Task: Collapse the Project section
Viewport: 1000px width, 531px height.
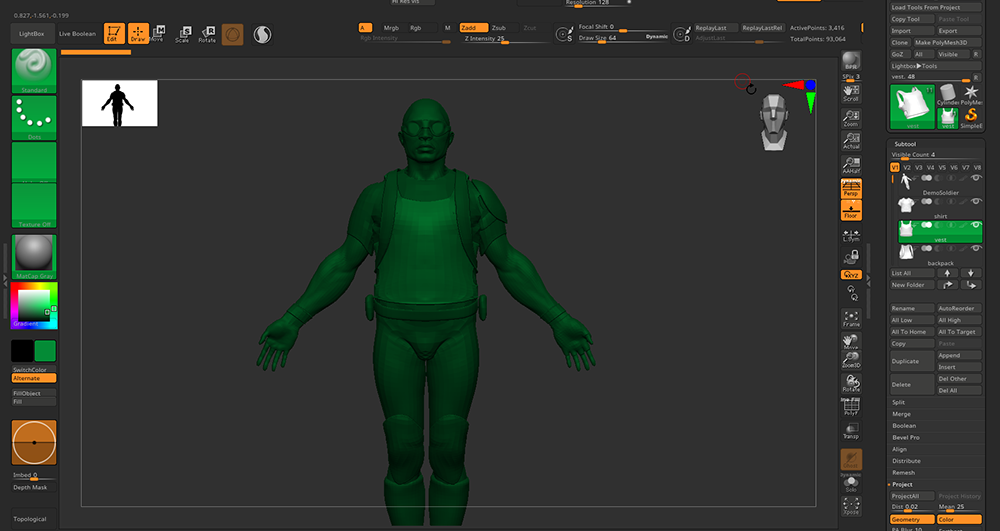Action: 902,484
